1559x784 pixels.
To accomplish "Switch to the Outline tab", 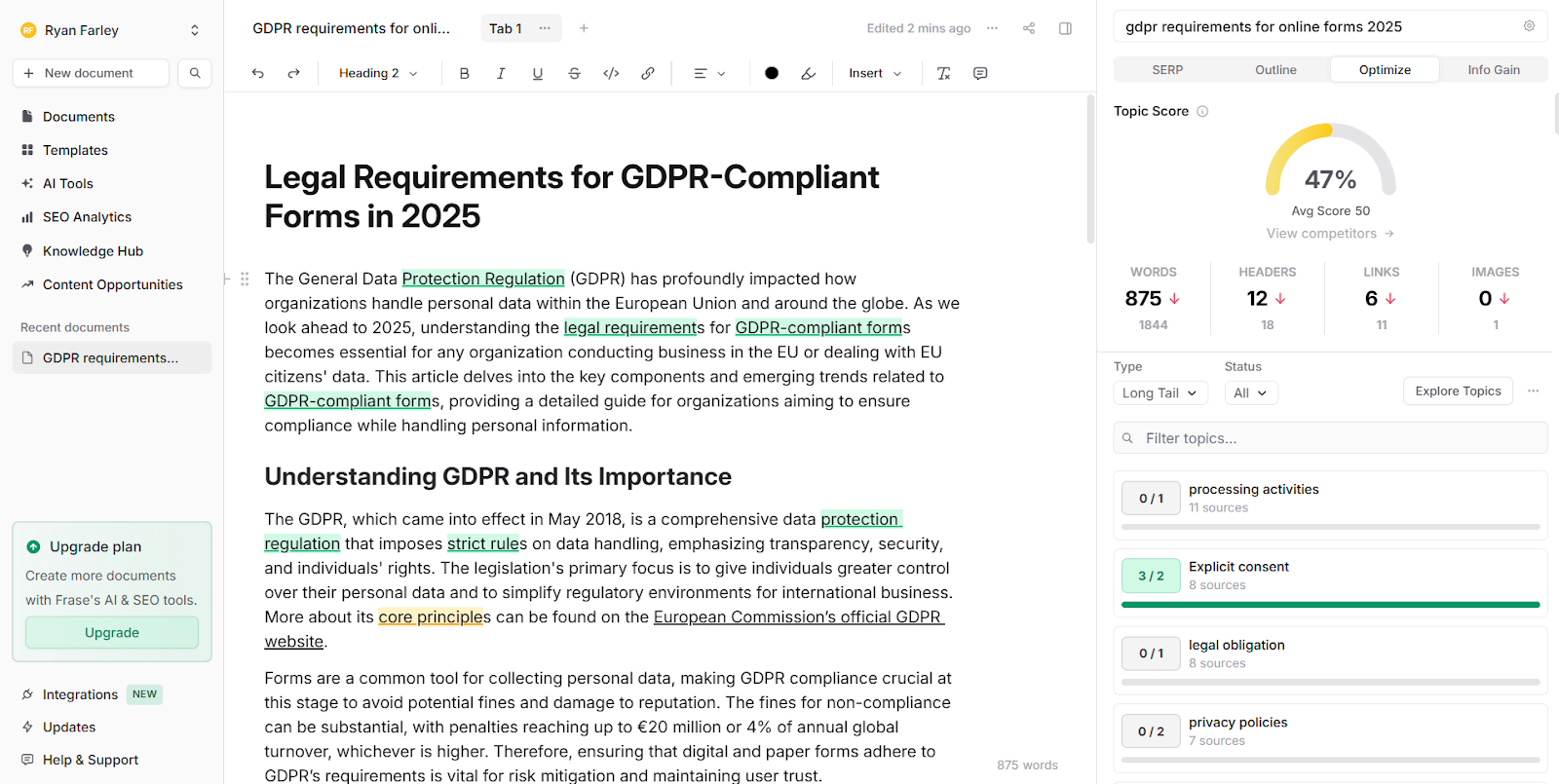I will point(1275,70).
